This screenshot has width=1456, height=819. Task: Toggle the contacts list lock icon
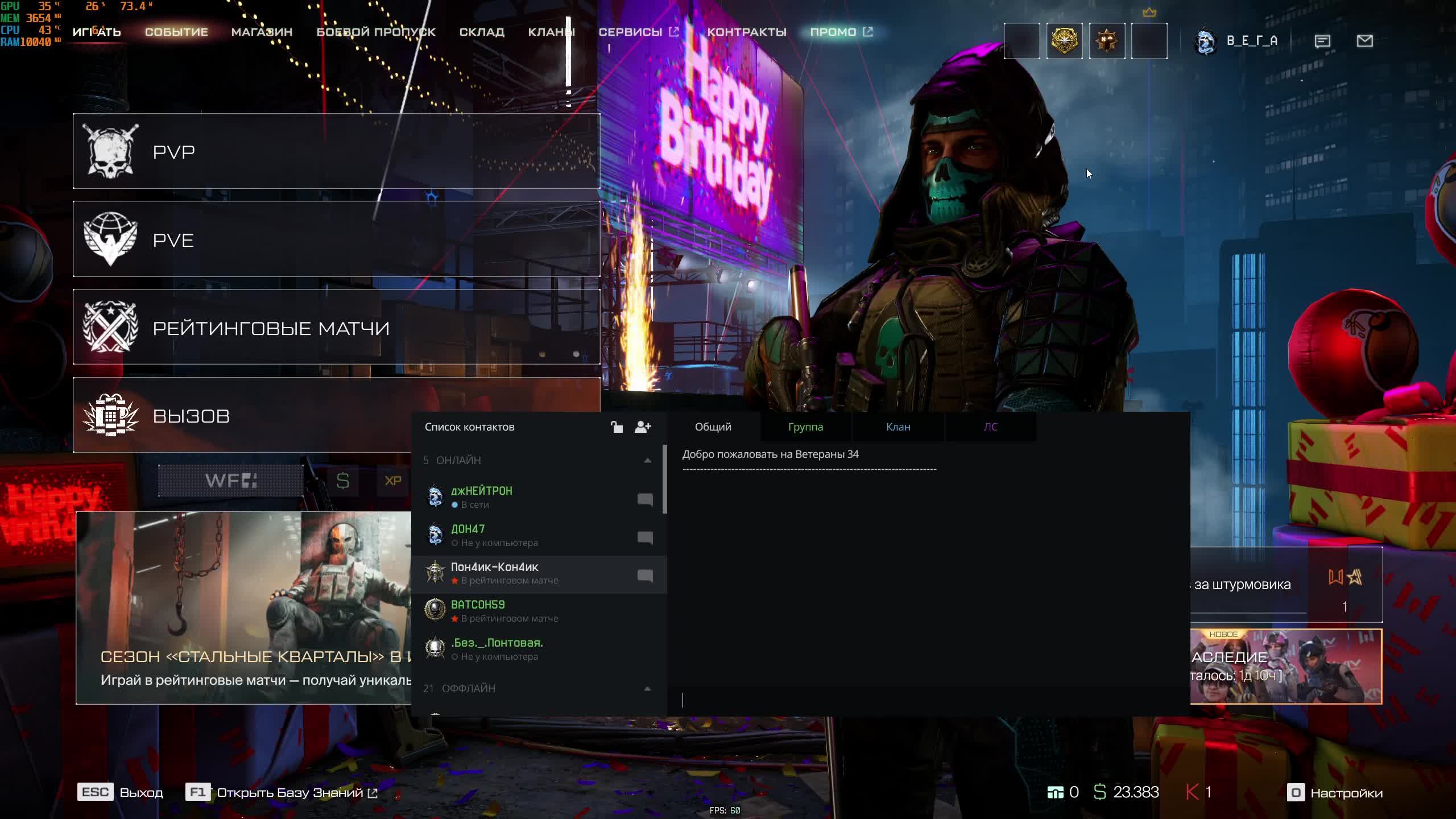pos(617,427)
